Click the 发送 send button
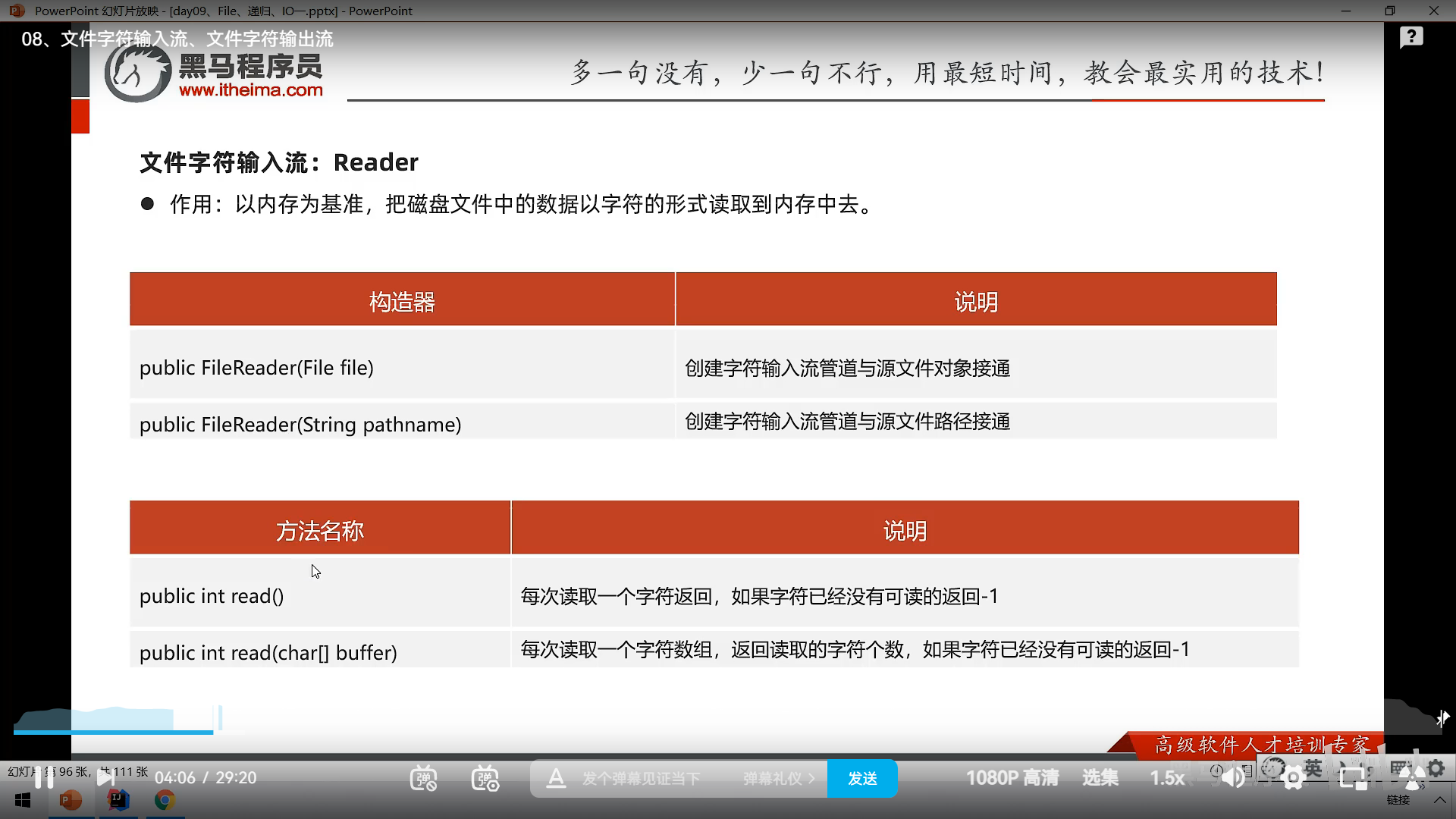The image size is (1456, 819). point(862,779)
